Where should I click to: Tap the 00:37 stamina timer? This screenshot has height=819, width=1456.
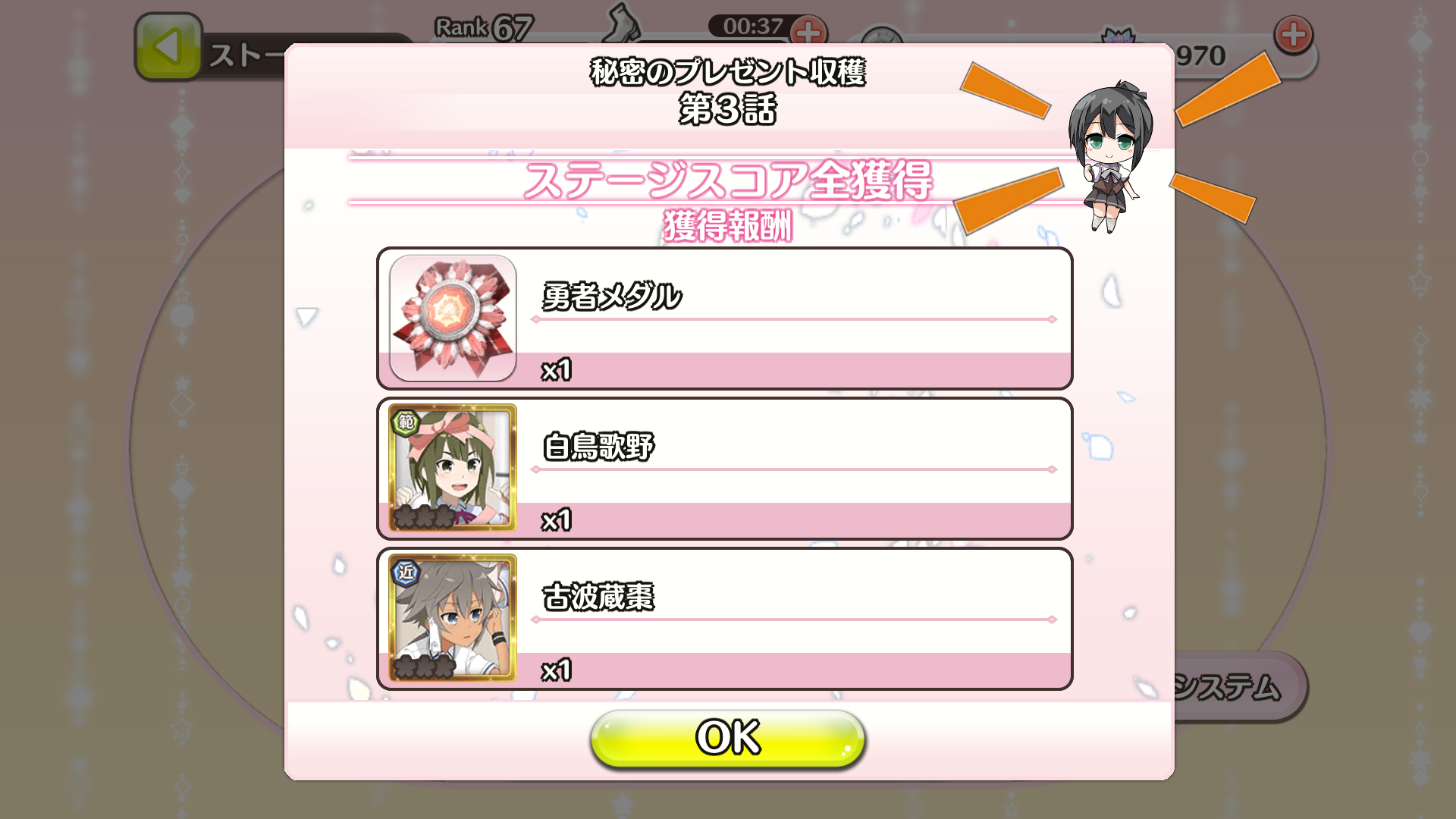pos(752,27)
